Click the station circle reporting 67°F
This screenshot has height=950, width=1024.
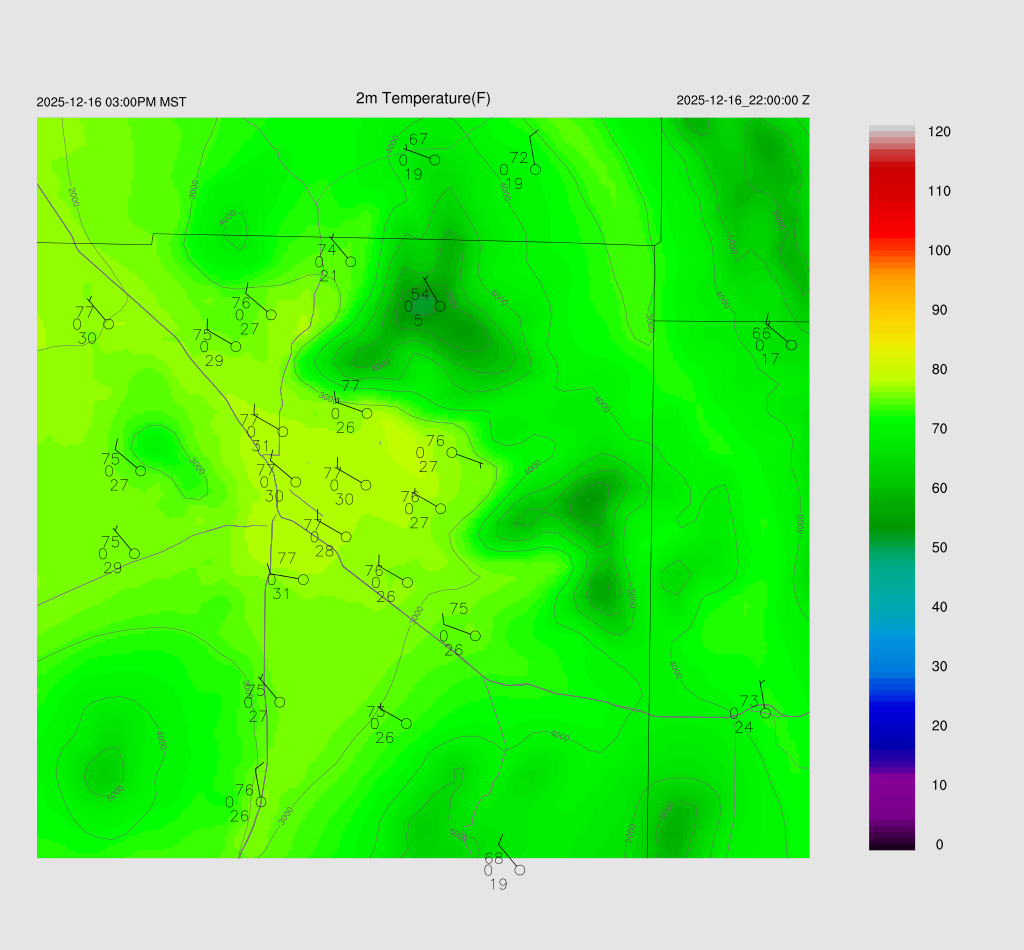(x=435, y=159)
